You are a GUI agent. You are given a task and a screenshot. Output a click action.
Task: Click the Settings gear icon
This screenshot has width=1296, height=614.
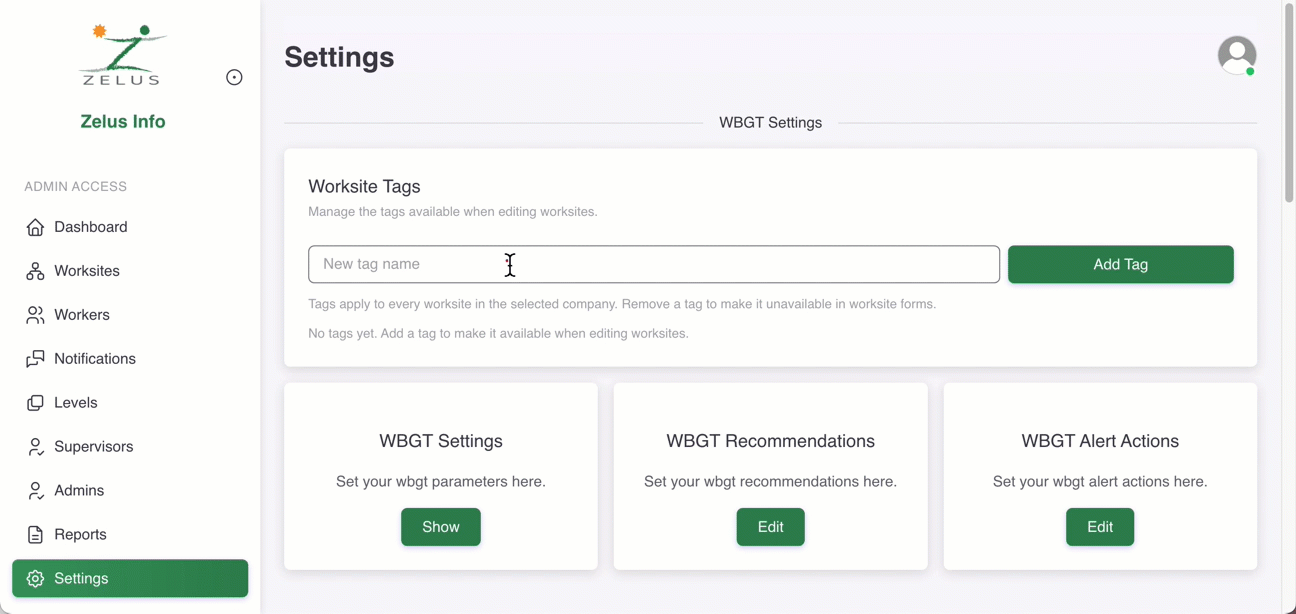tap(36, 579)
